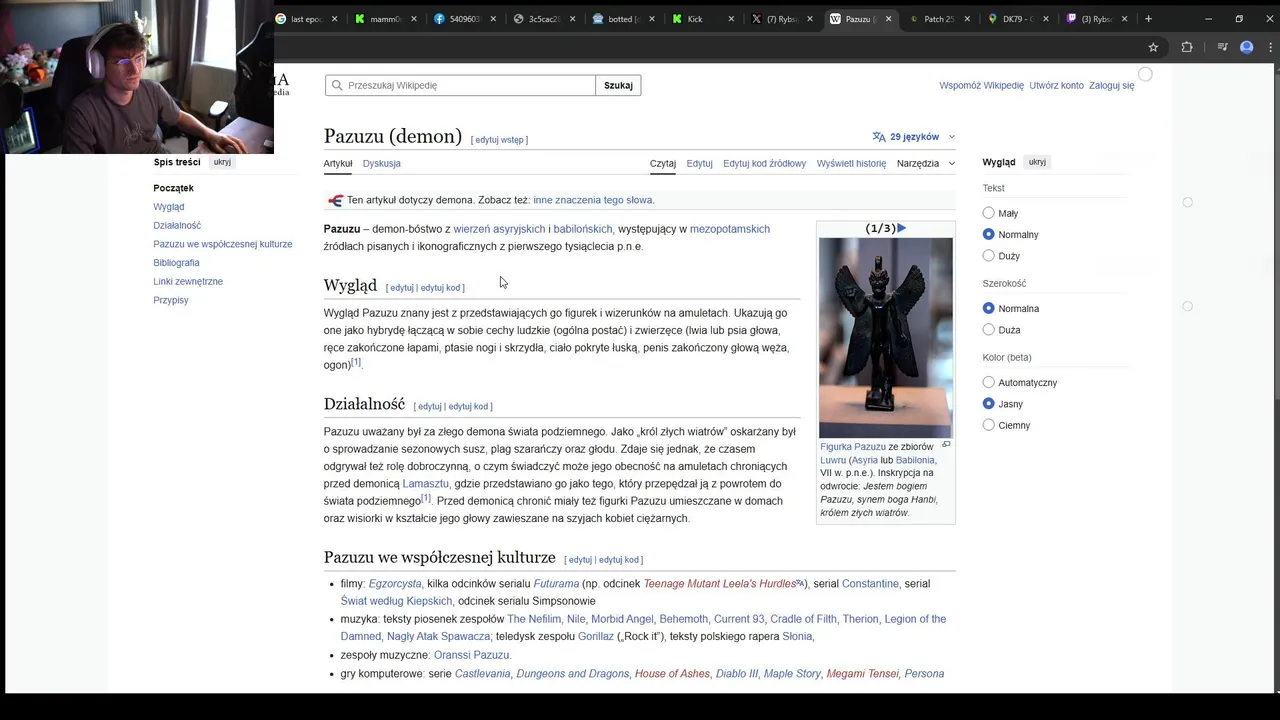Click the disambiguation arrow icon in the hatnote

coord(335,201)
